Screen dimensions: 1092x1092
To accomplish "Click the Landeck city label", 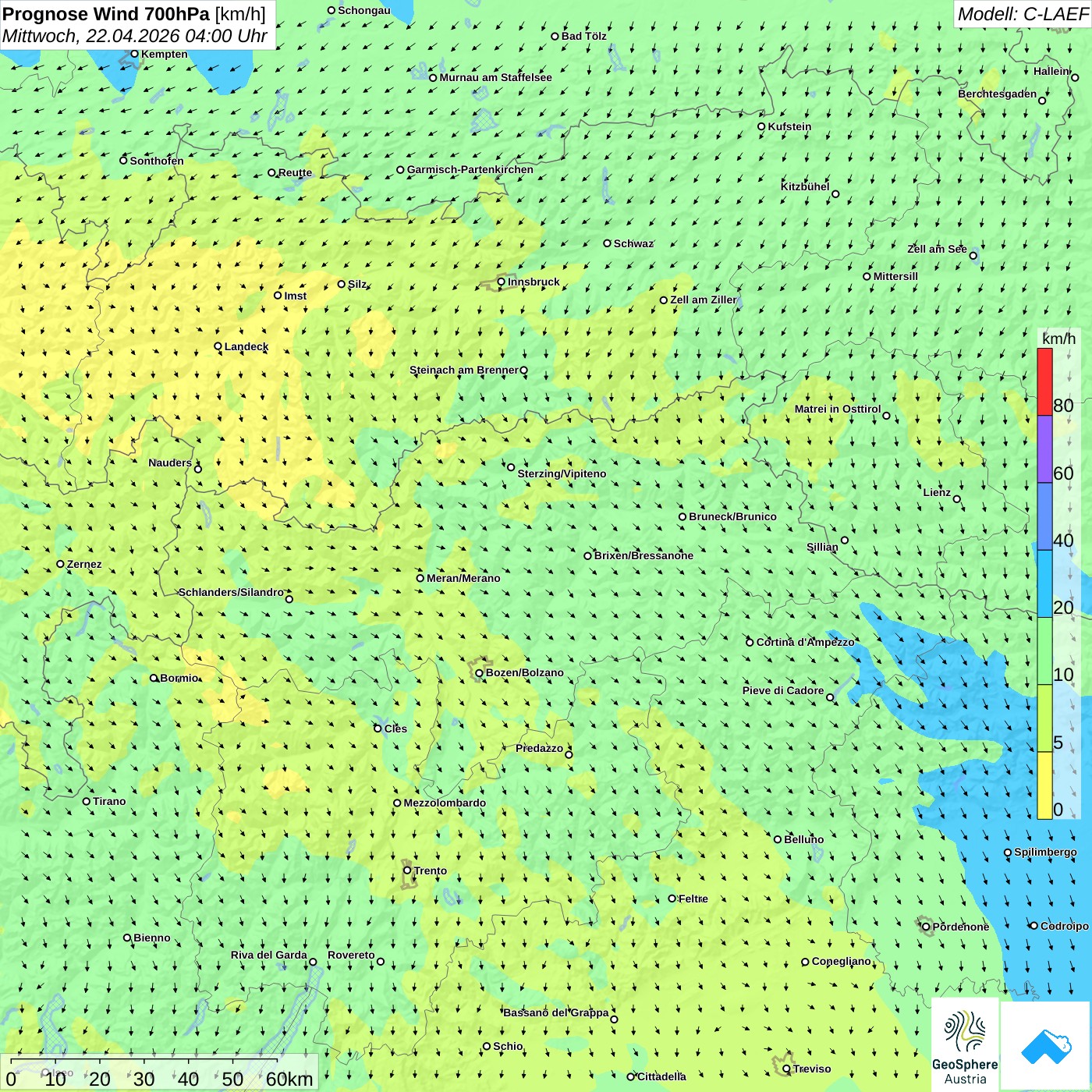I will (246, 346).
